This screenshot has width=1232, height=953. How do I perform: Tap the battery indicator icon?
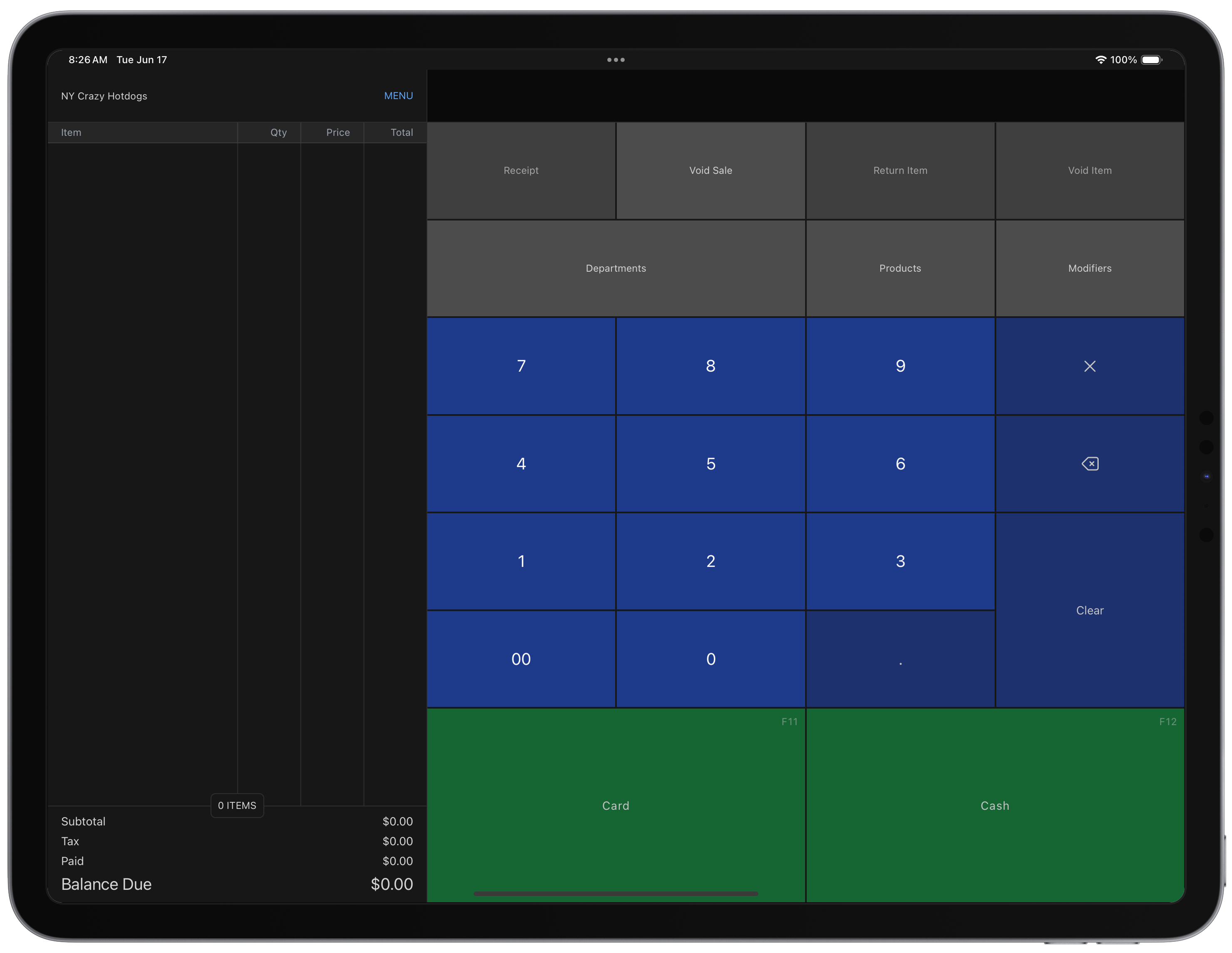1151,60
